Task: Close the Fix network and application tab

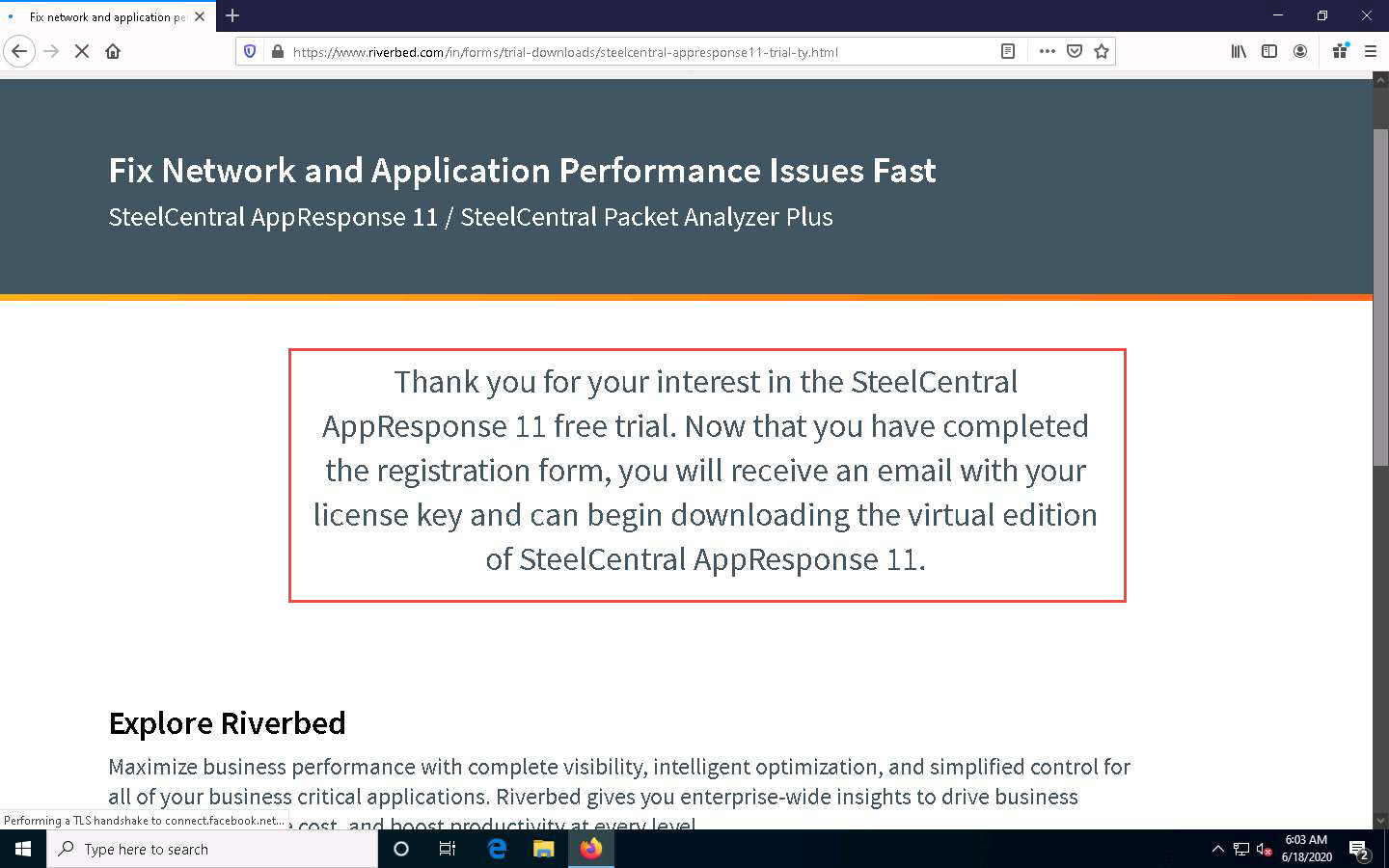Action: tap(200, 16)
